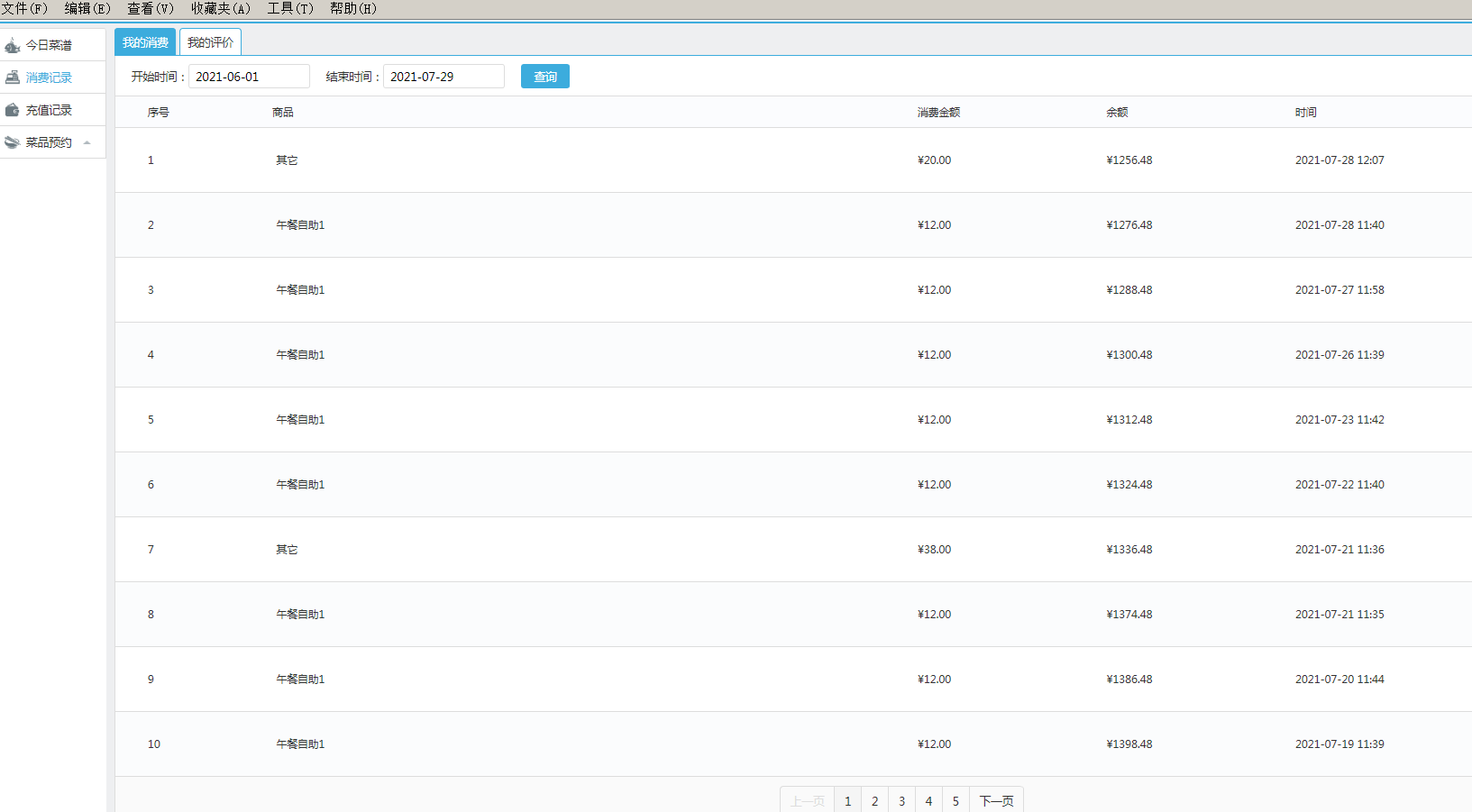Click balance ¥1336.48
1472x812 pixels.
1129,550
